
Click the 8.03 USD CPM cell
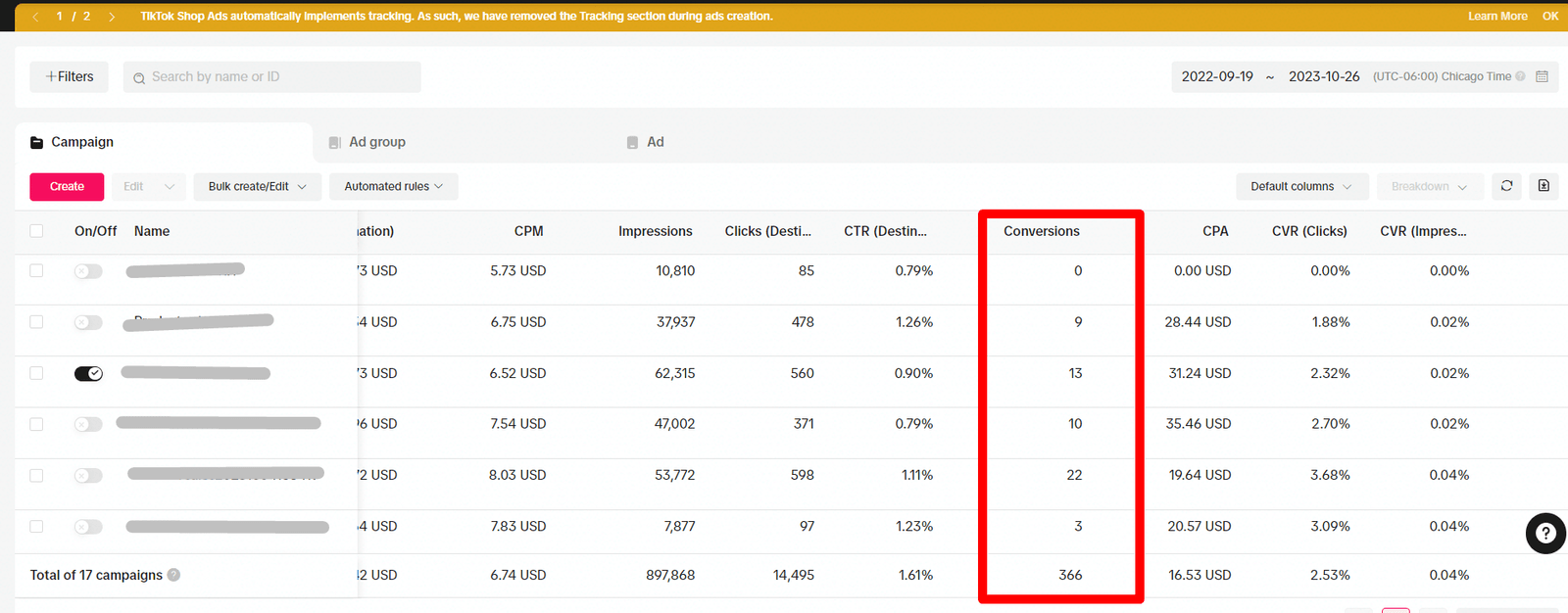[x=517, y=475]
